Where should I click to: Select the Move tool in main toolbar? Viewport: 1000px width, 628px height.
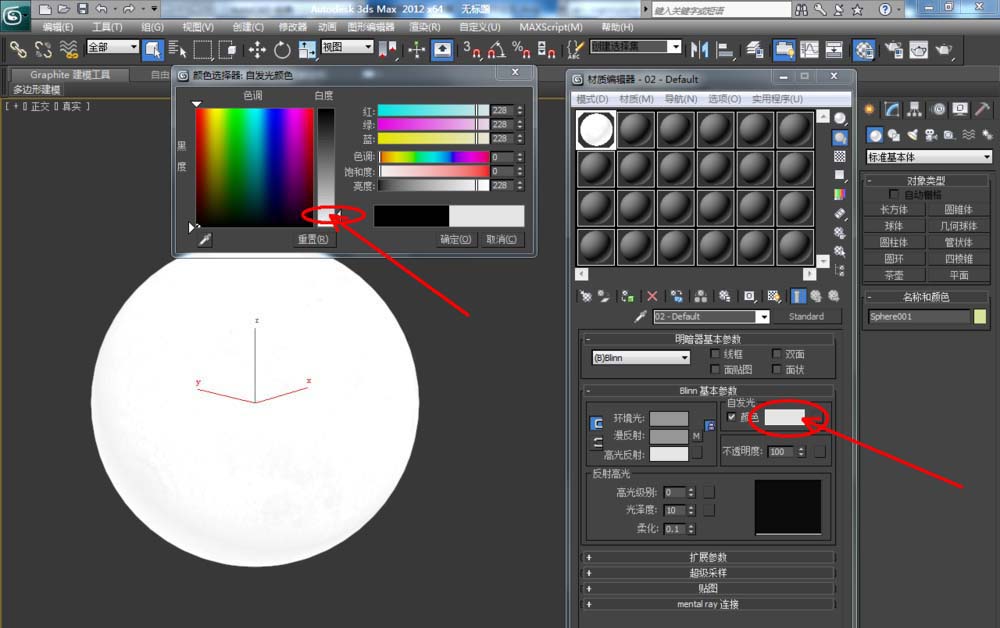(257, 50)
